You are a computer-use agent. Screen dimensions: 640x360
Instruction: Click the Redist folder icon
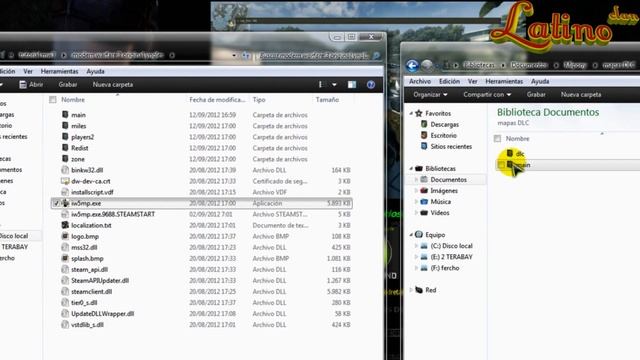65,148
